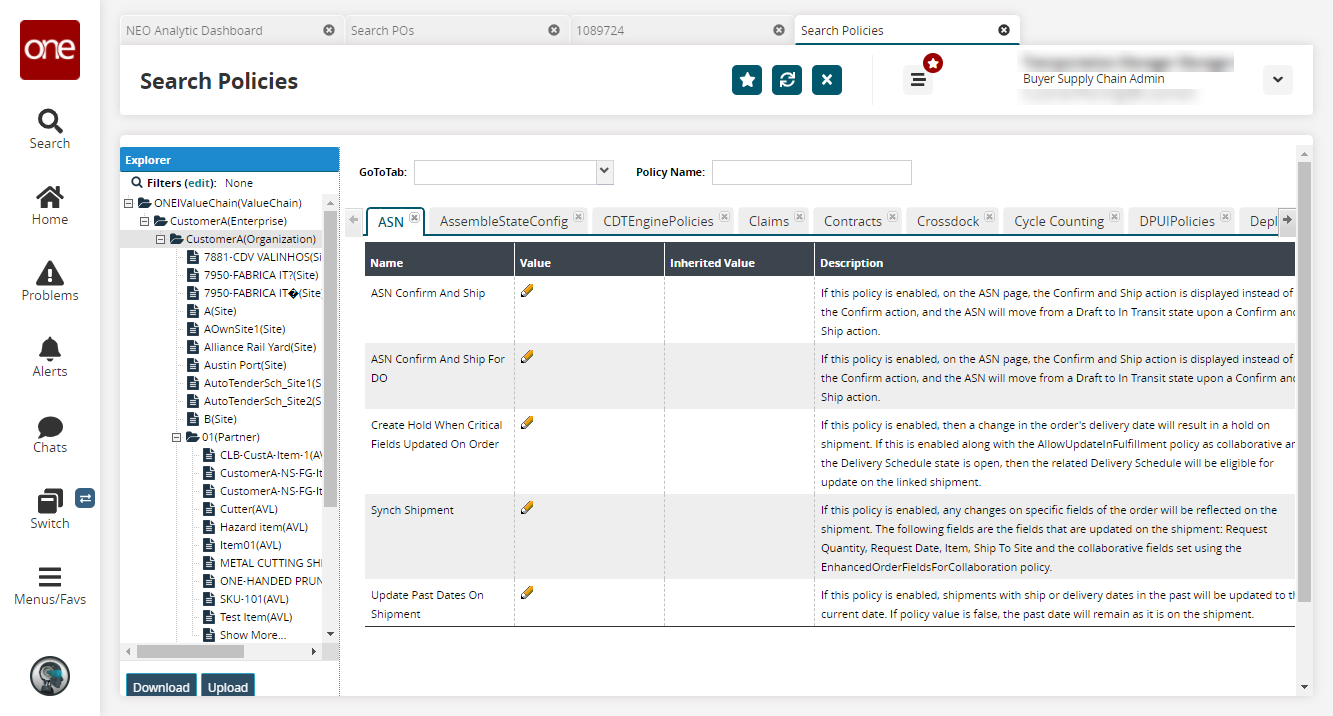Click the Download button

click(161, 686)
